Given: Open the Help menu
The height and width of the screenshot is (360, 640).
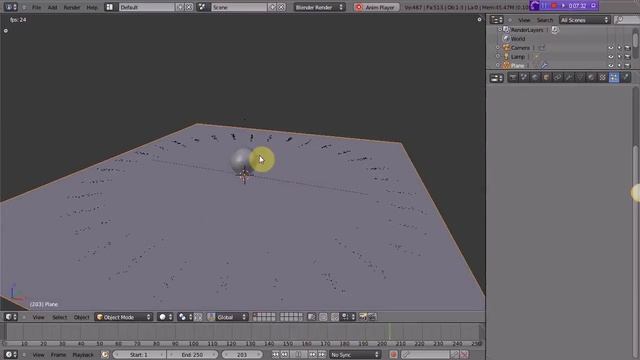Looking at the screenshot, I should coord(92,7).
